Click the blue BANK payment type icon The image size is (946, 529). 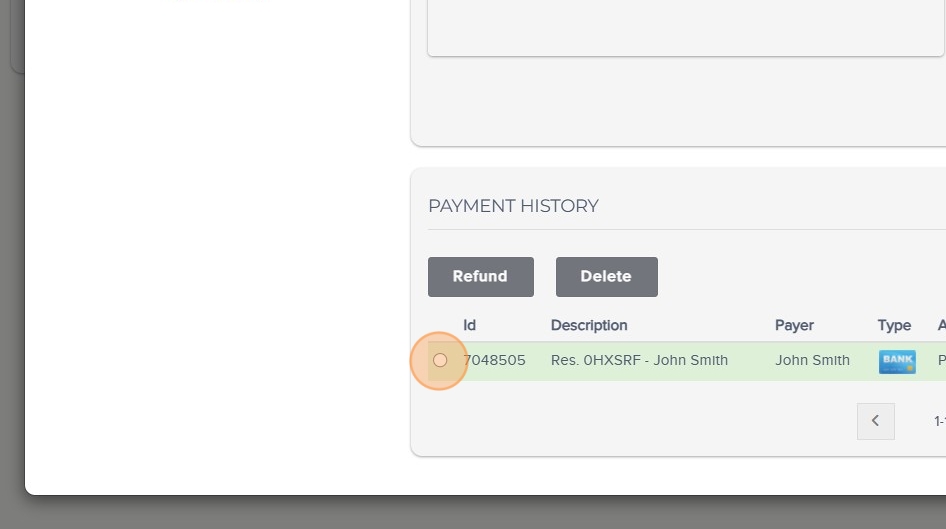click(897, 362)
